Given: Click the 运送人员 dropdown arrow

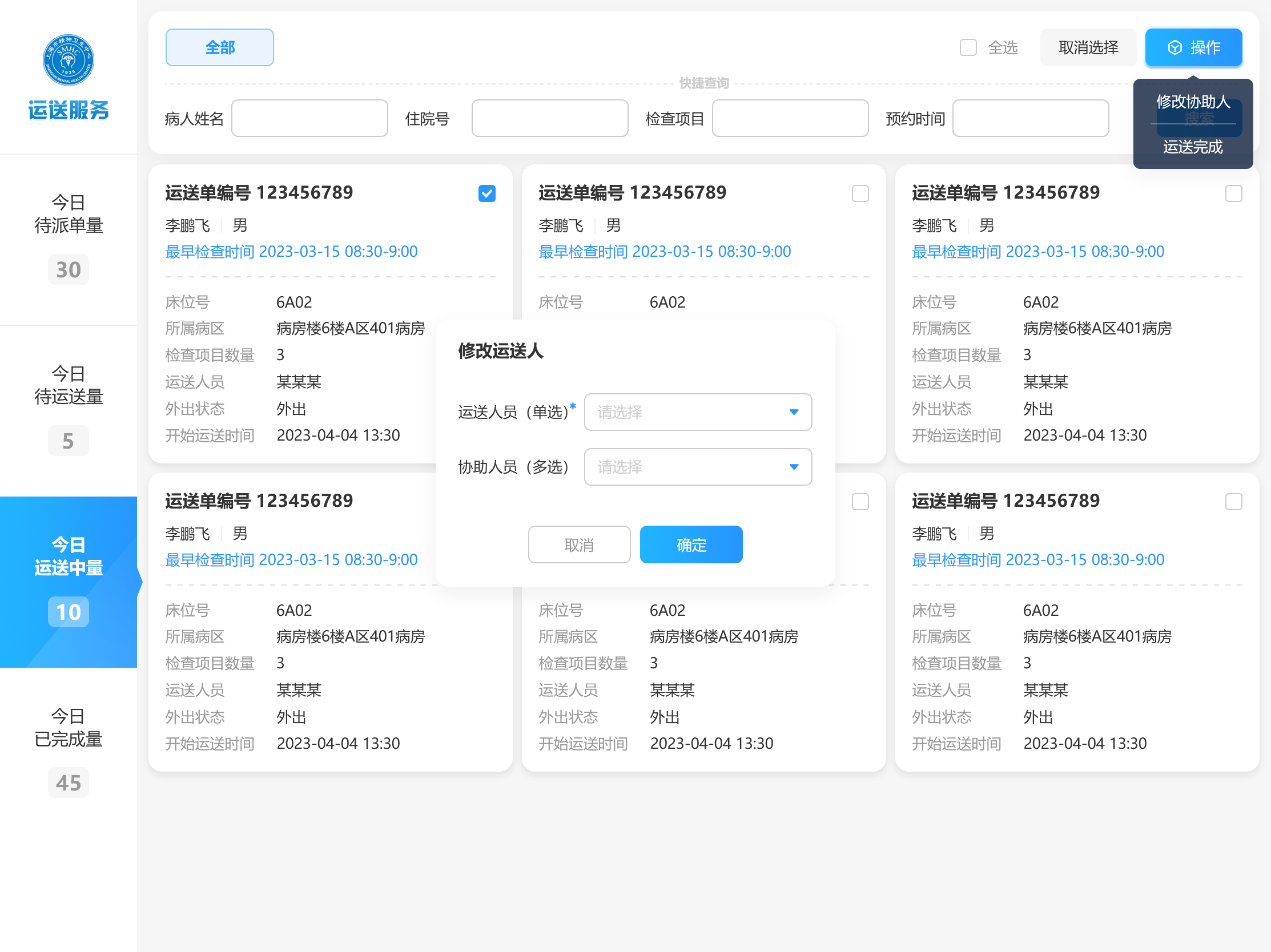Looking at the screenshot, I should click(794, 412).
